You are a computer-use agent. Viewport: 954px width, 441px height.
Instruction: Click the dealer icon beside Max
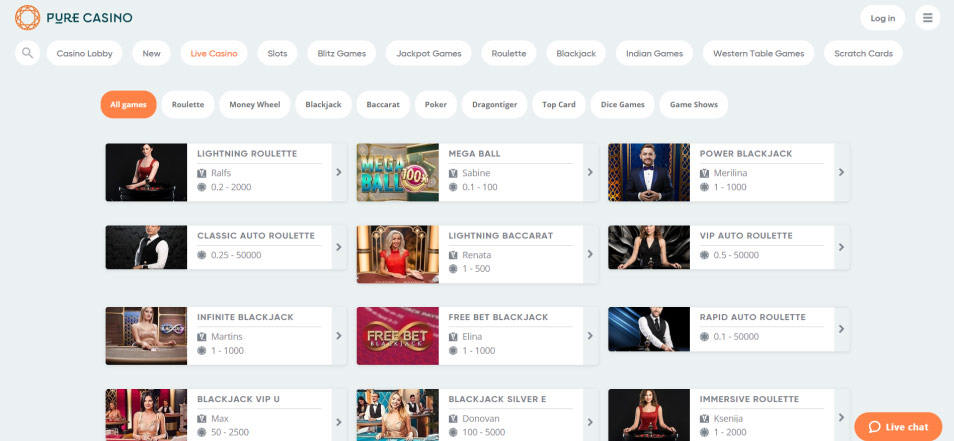[202, 418]
